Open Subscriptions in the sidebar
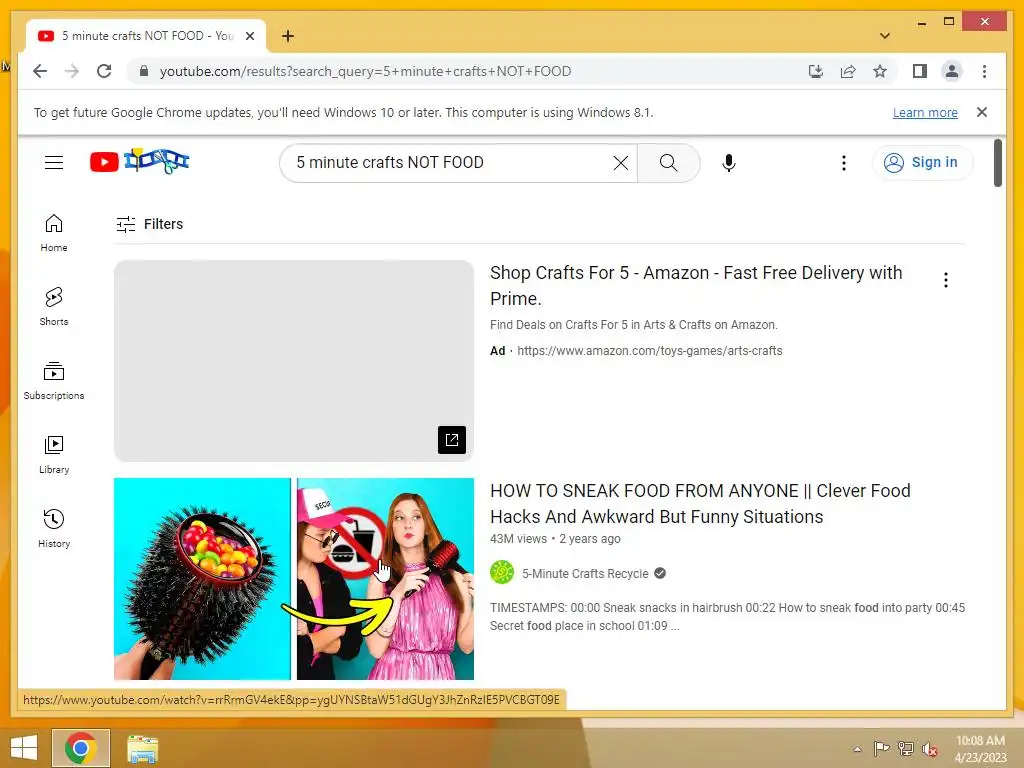Viewport: 1024px width, 768px height. 54,381
